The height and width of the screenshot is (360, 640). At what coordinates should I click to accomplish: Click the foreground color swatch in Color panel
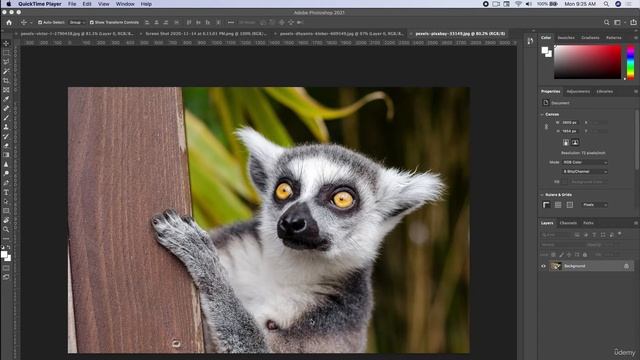[545, 50]
